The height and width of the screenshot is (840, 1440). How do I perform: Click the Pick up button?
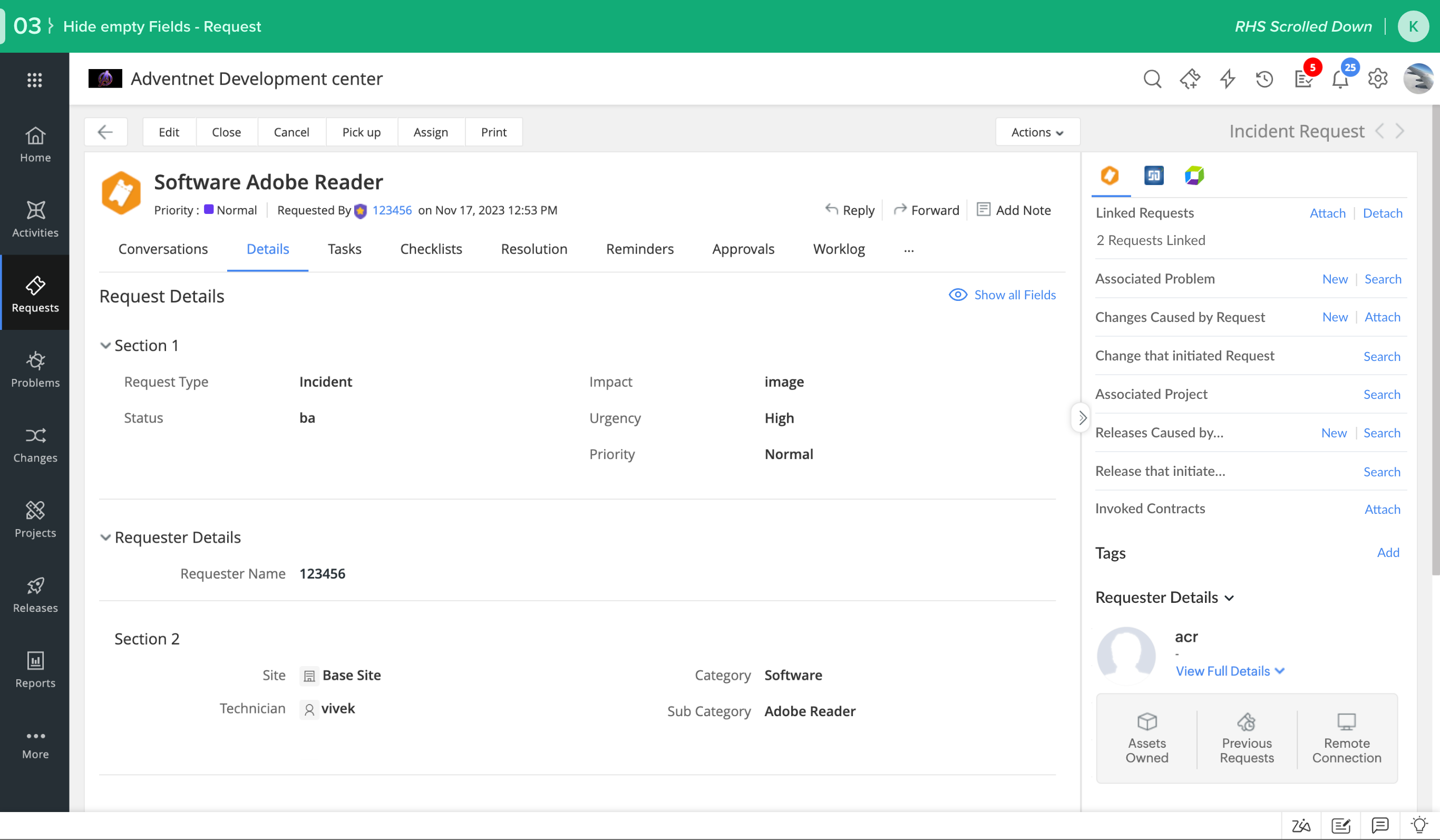(361, 132)
